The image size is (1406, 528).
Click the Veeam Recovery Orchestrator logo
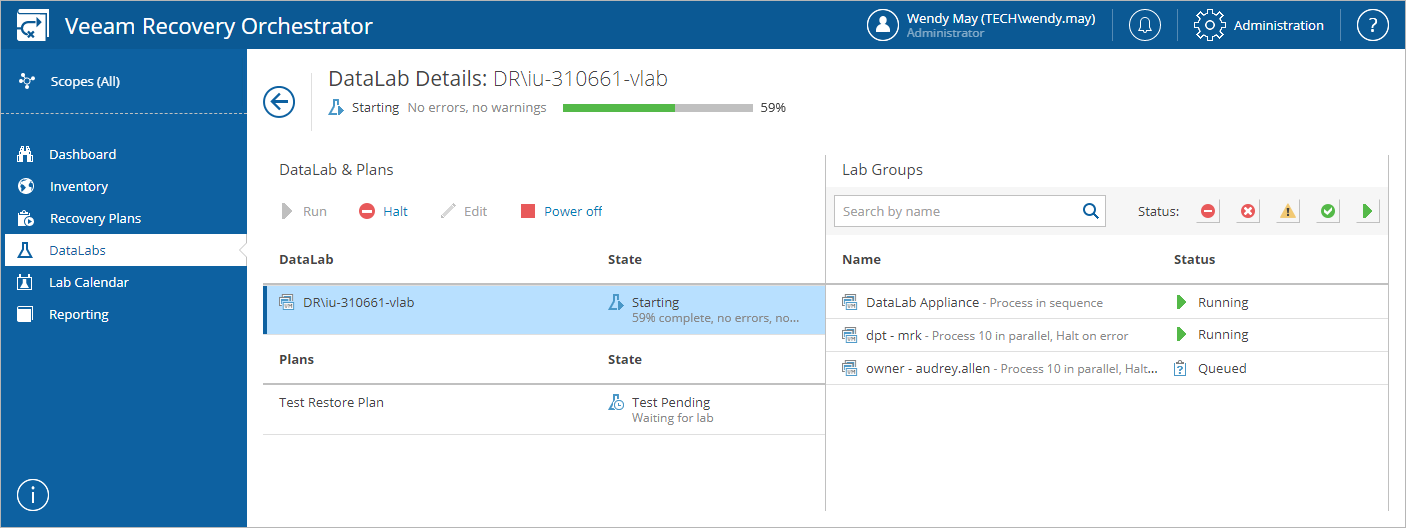[x=34, y=25]
